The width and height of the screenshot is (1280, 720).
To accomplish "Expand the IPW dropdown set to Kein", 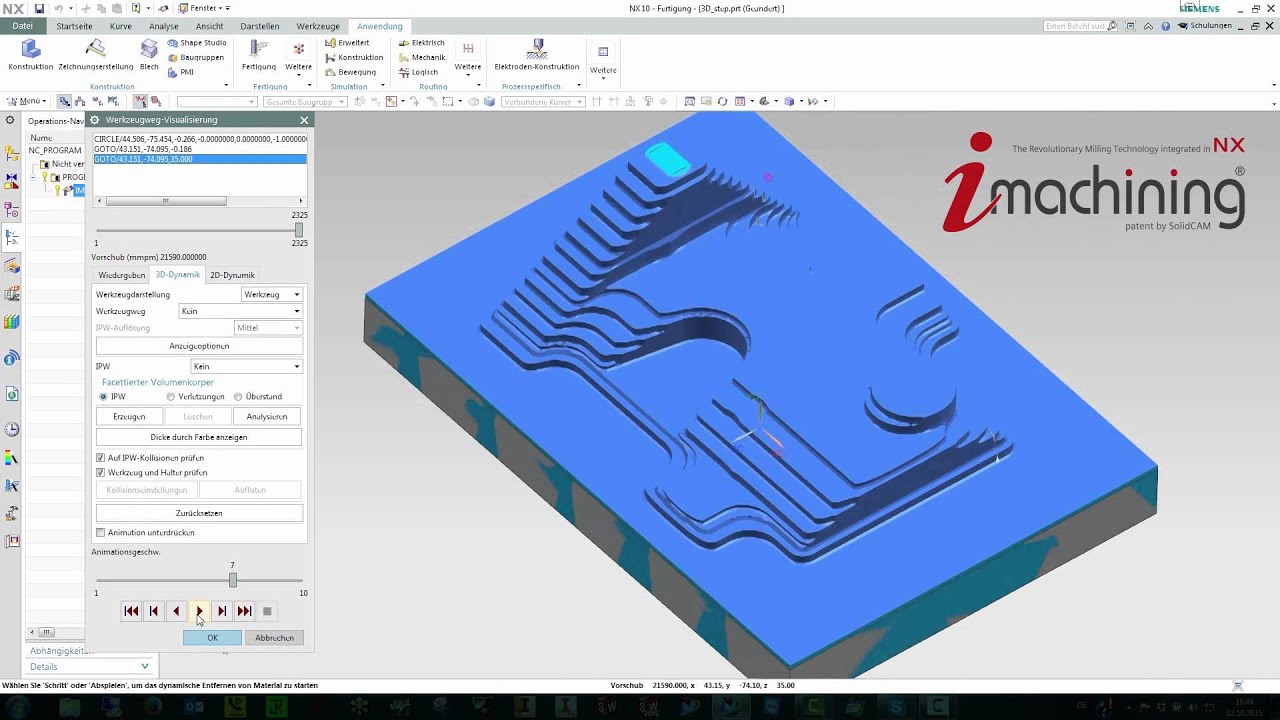I will [x=246, y=367].
